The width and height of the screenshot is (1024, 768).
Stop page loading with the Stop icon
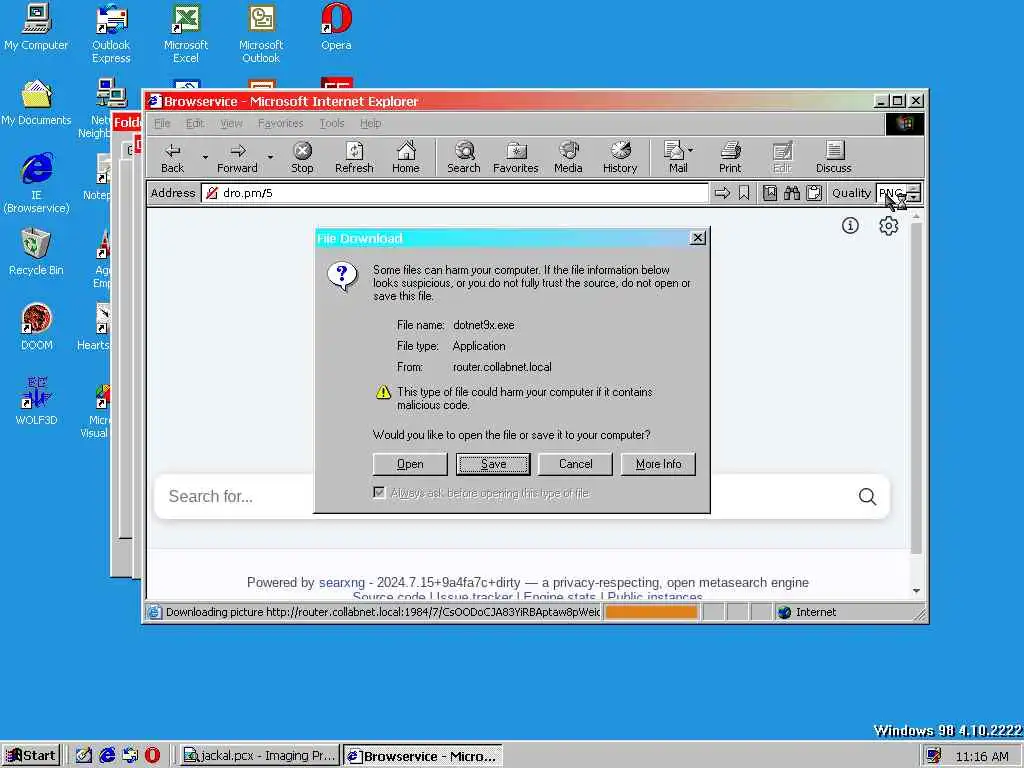pos(302,157)
